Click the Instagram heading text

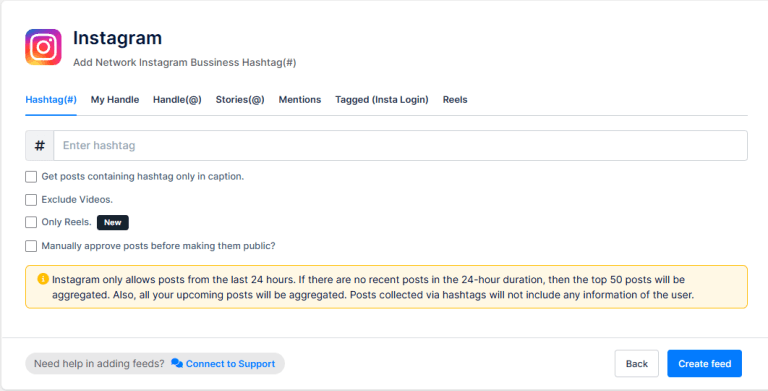pos(118,38)
